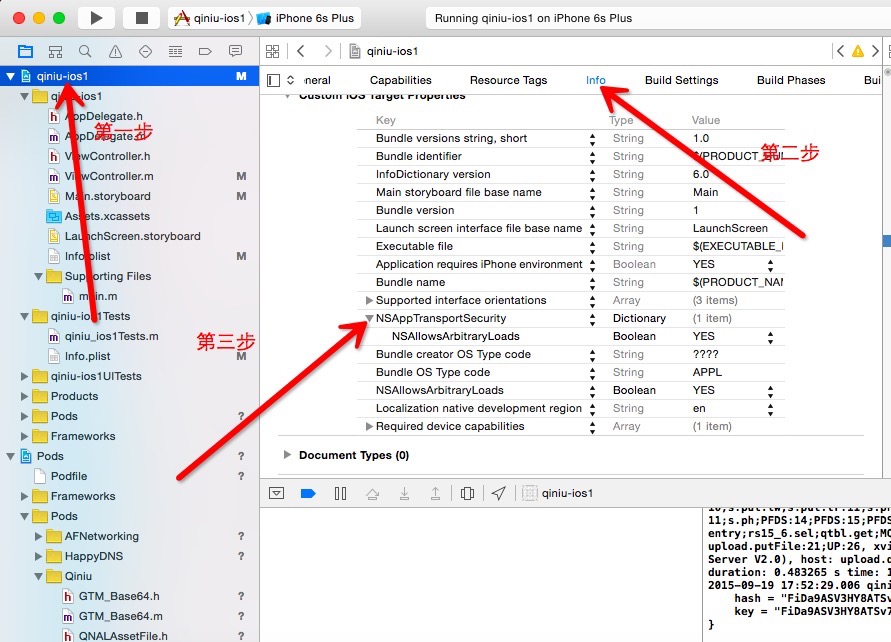
Task: Click the Step over debug icon
Action: click(372, 494)
